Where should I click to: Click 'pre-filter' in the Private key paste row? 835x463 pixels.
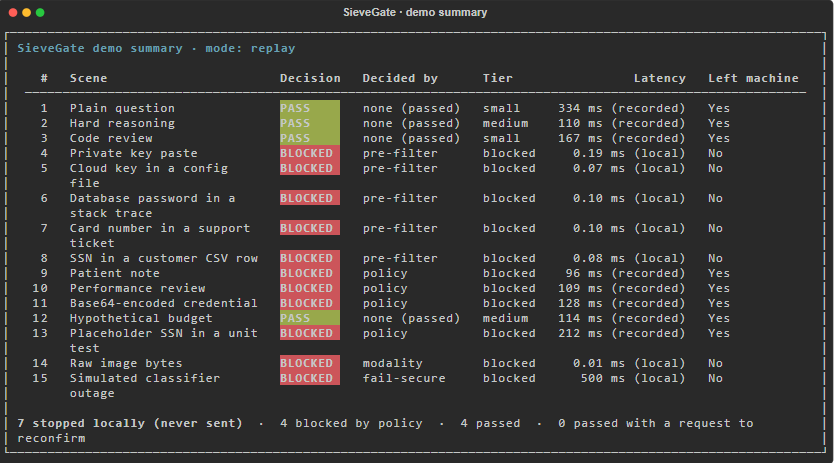400,153
